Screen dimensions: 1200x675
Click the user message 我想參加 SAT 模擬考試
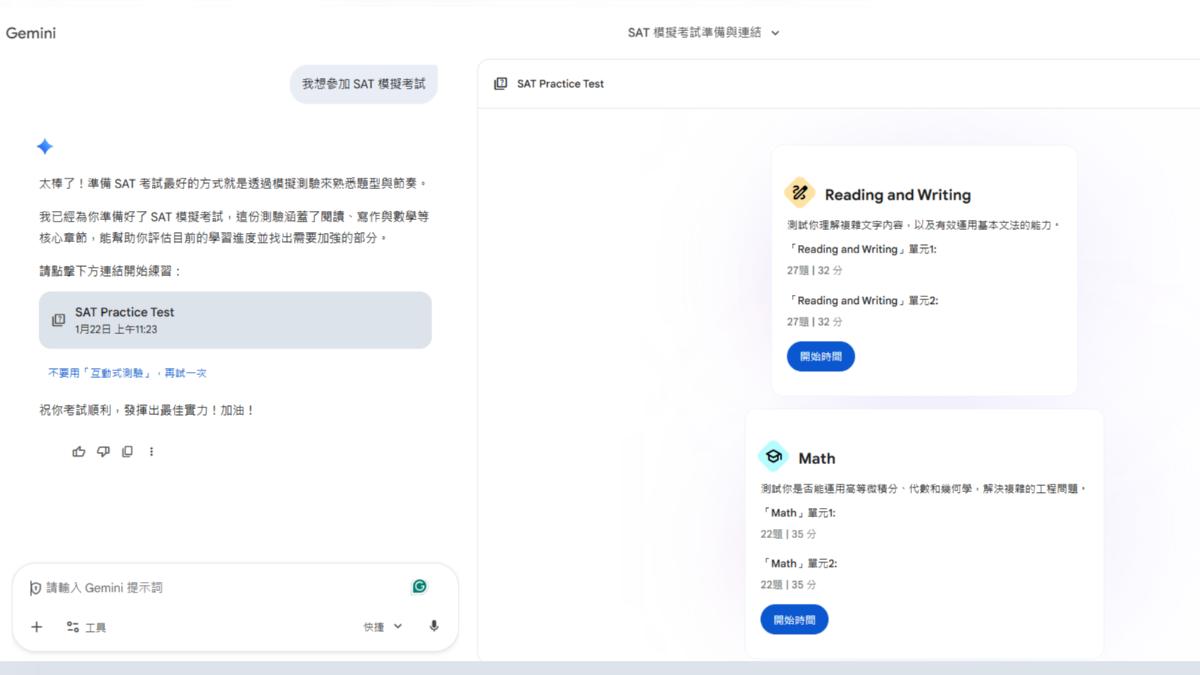point(364,84)
